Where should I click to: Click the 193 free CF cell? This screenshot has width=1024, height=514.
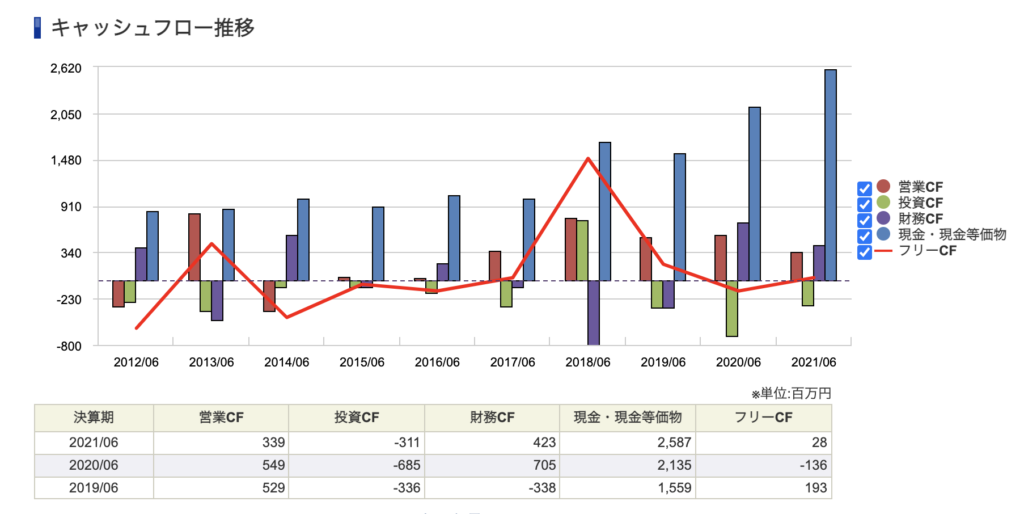(763, 488)
